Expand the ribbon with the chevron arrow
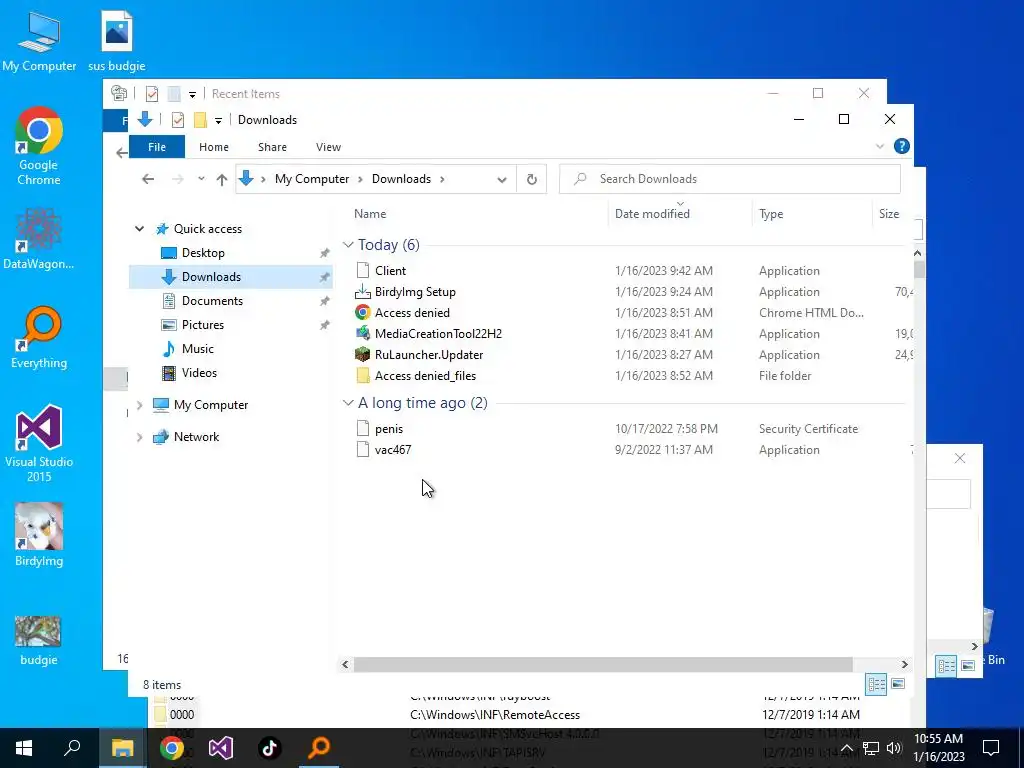The image size is (1024, 768). tap(880, 146)
